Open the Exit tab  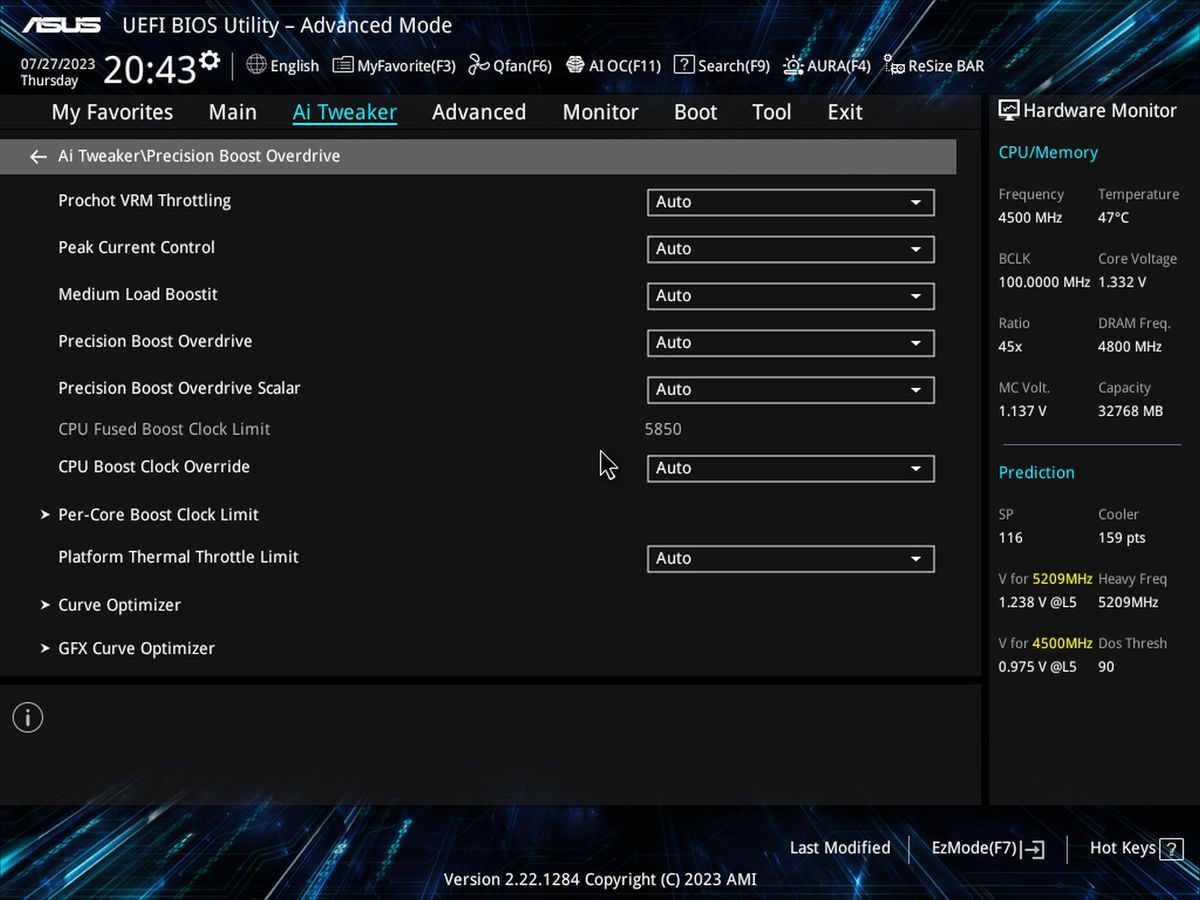[845, 112]
